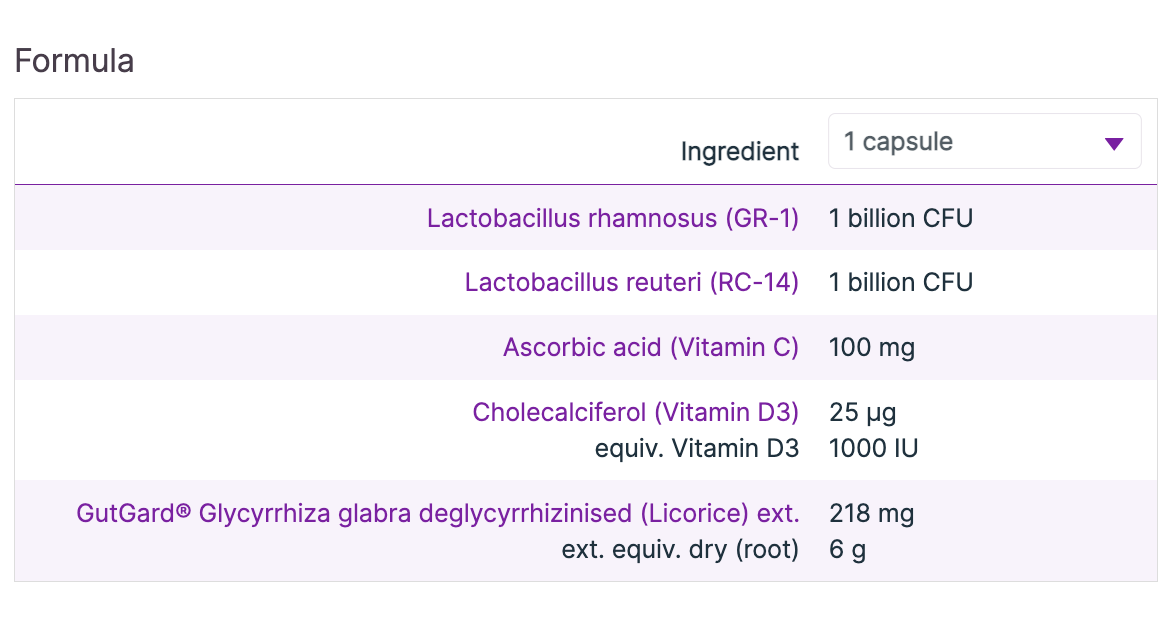The height and width of the screenshot is (630, 1170).
Task: Click the 25 µg Cholecalciferol amount
Action: click(x=862, y=412)
